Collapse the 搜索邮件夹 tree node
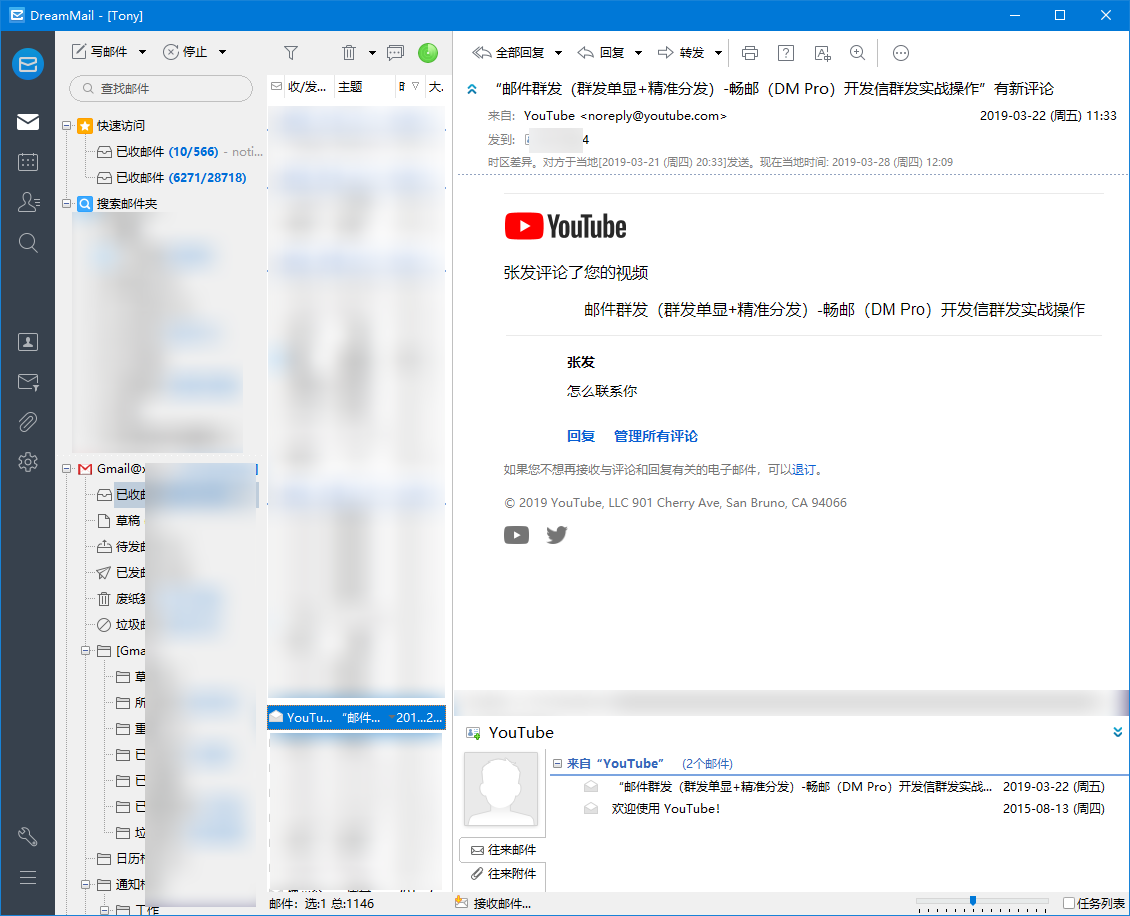 [x=66, y=204]
